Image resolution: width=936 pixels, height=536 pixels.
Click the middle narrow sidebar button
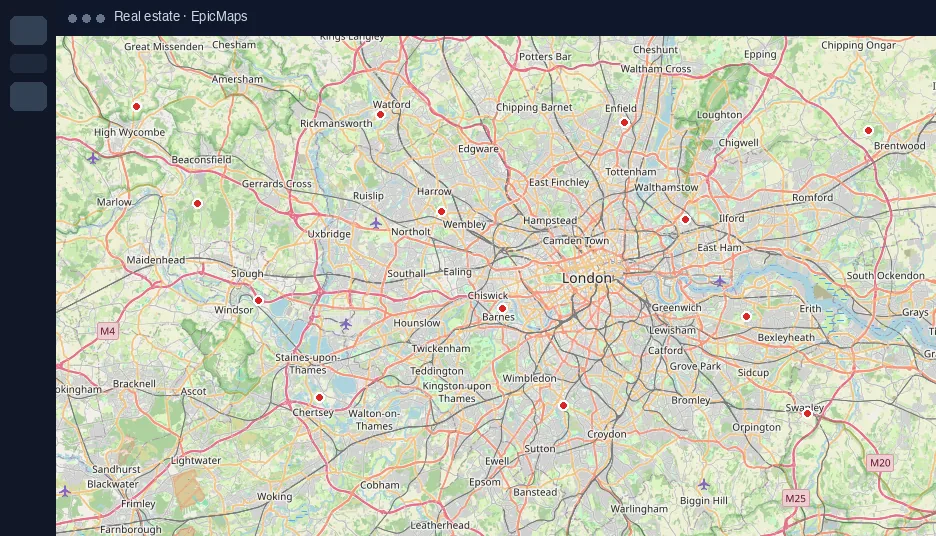pyautogui.click(x=29, y=63)
